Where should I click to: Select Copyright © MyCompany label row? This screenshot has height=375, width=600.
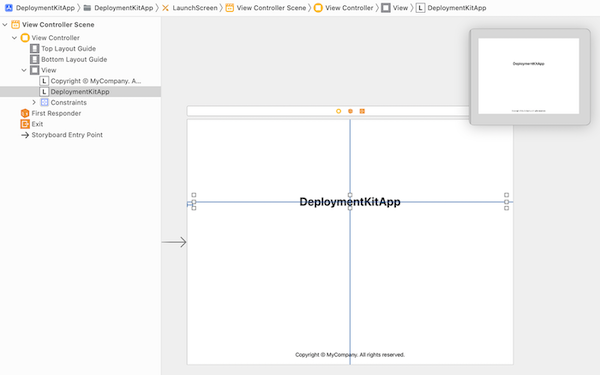tap(80, 81)
